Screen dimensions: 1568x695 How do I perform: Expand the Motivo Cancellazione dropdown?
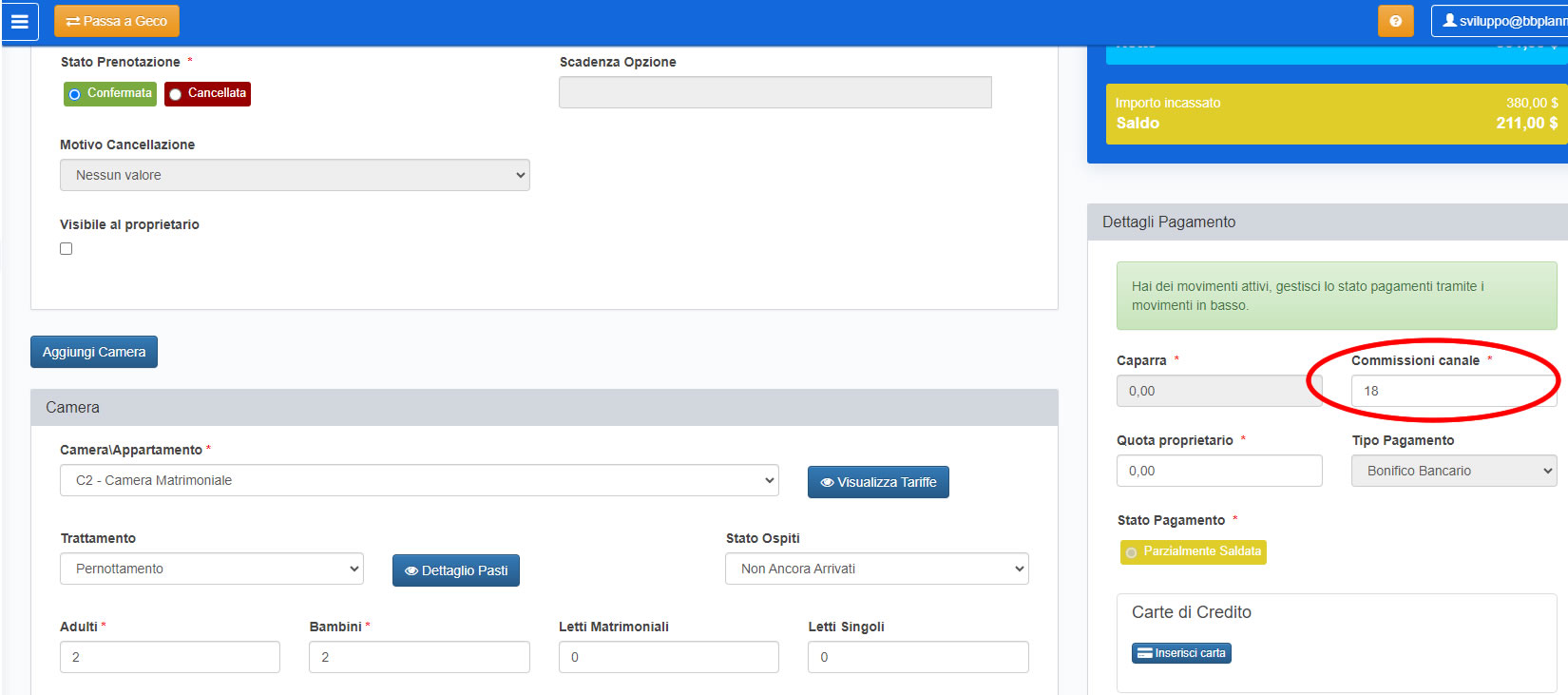[x=295, y=175]
